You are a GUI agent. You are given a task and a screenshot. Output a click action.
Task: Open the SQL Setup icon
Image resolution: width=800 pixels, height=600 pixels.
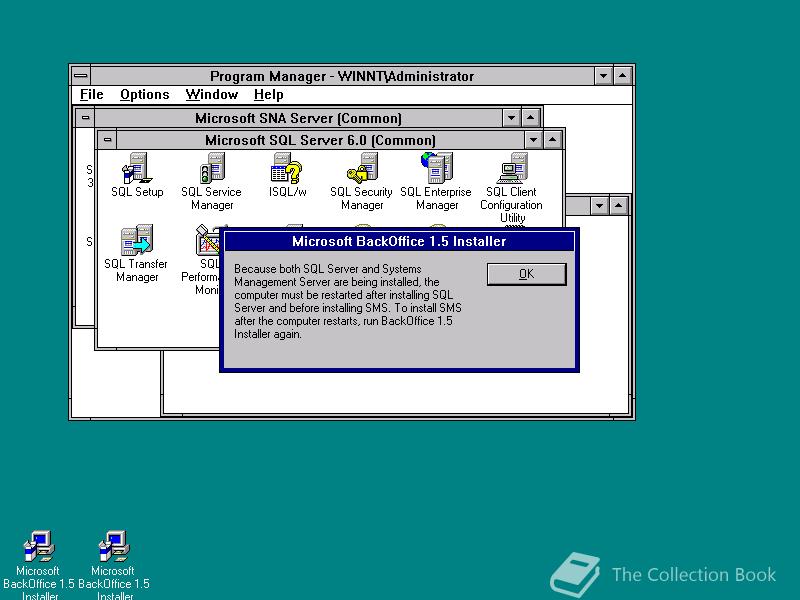click(137, 175)
